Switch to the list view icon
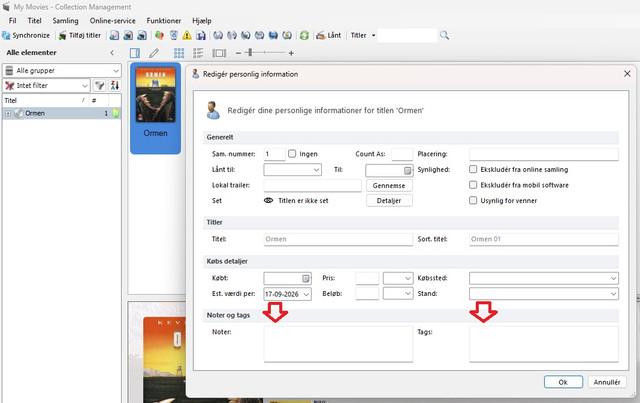 click(198, 53)
